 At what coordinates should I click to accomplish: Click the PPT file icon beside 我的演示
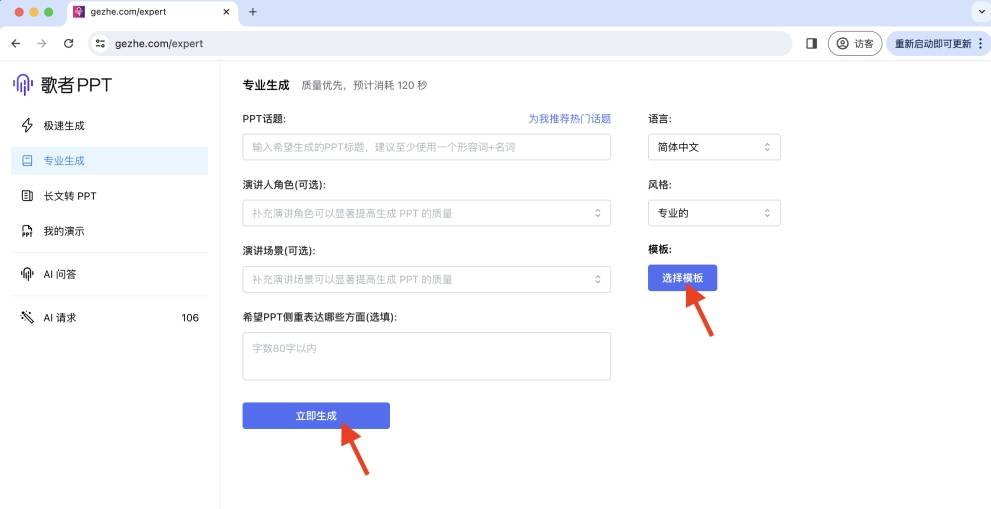[x=27, y=231]
